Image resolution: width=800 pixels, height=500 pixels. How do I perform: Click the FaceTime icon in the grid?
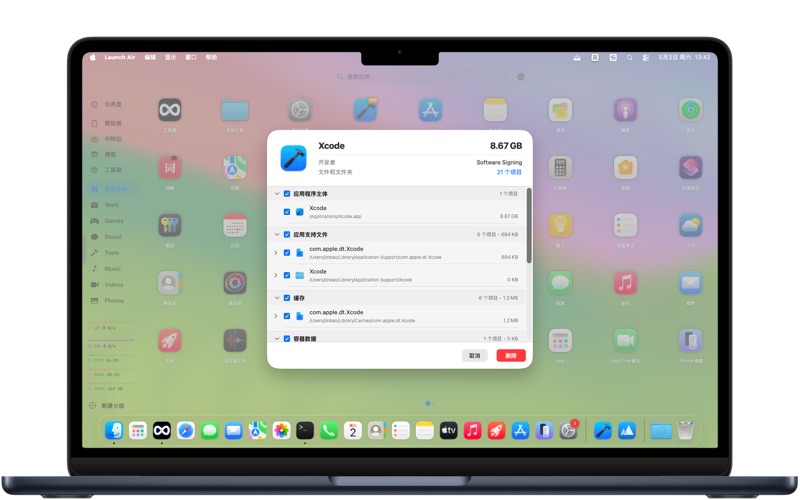point(626,340)
